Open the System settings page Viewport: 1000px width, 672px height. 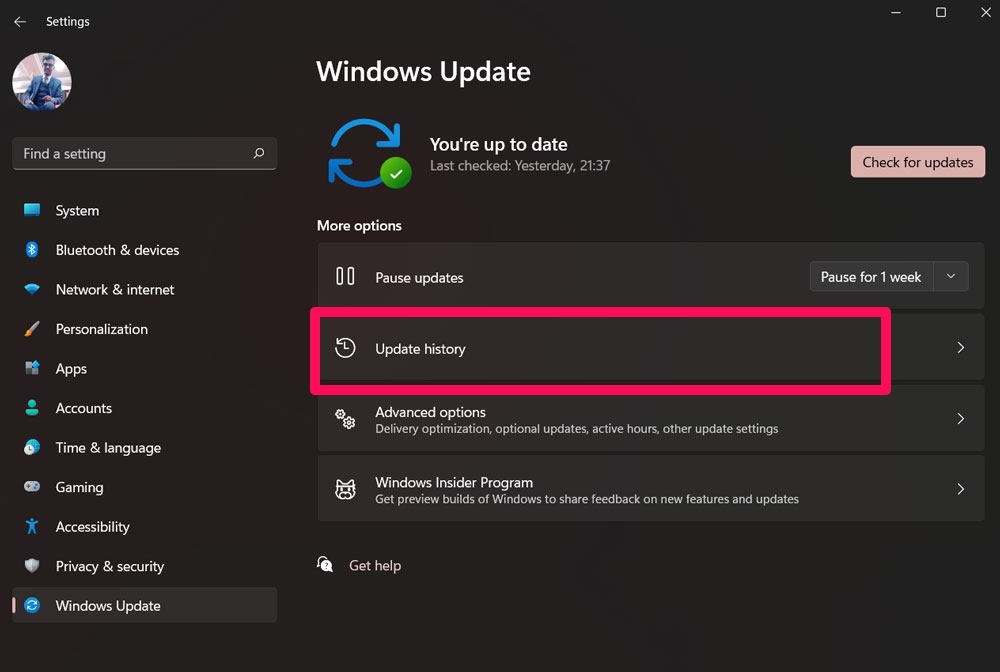pyautogui.click(x=77, y=211)
